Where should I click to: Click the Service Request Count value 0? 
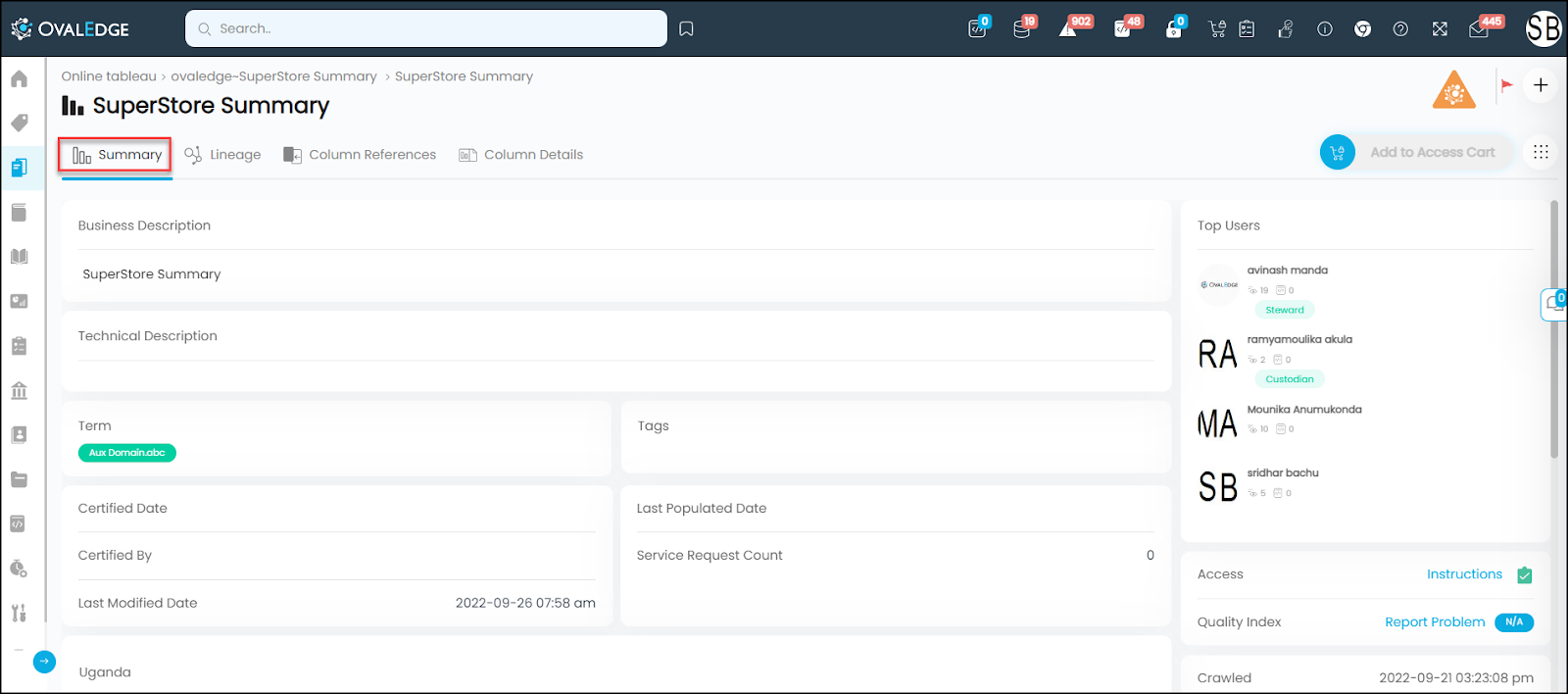[1151, 556]
